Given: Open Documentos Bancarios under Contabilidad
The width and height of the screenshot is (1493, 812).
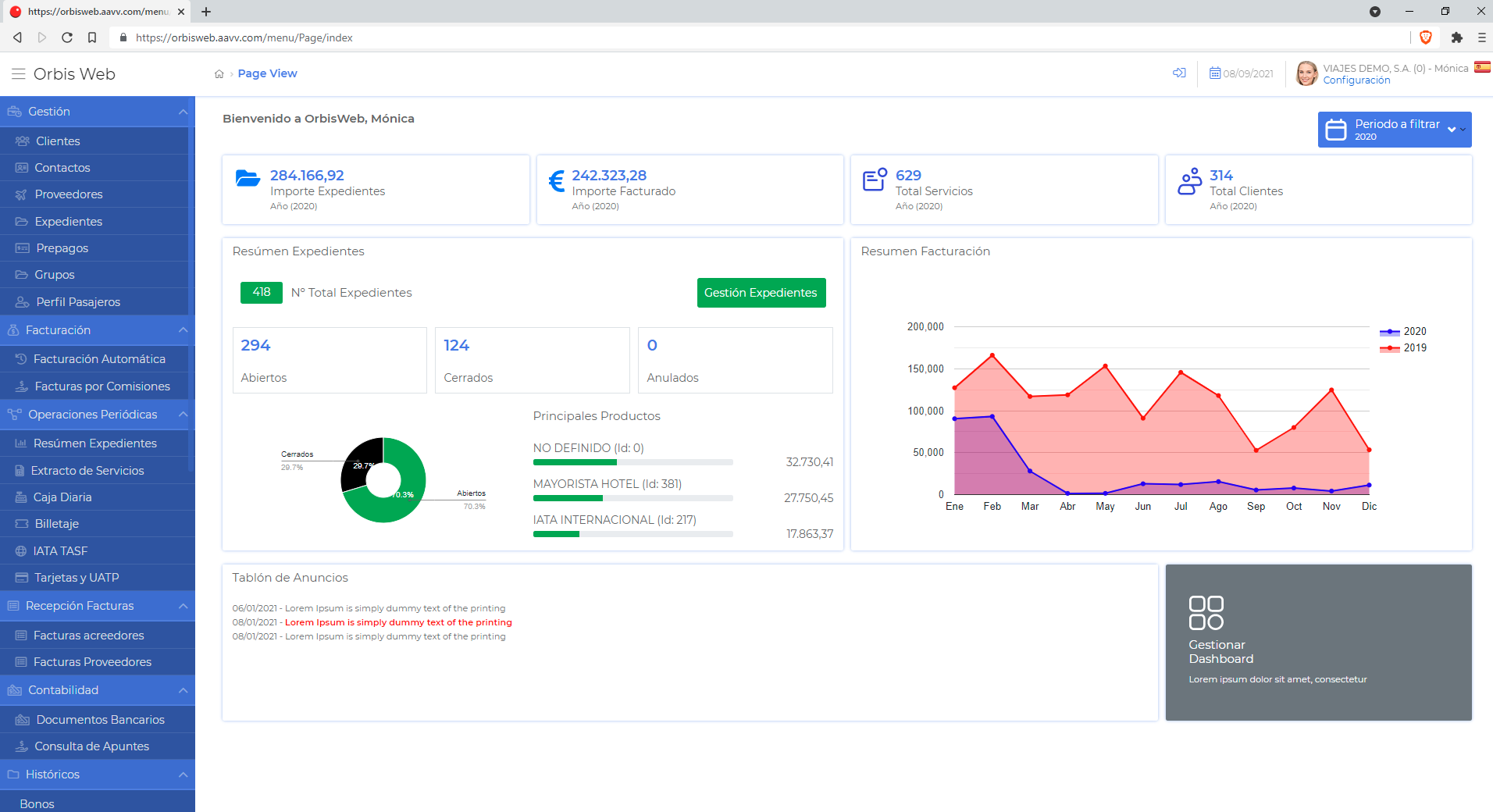Looking at the screenshot, I should (99, 719).
